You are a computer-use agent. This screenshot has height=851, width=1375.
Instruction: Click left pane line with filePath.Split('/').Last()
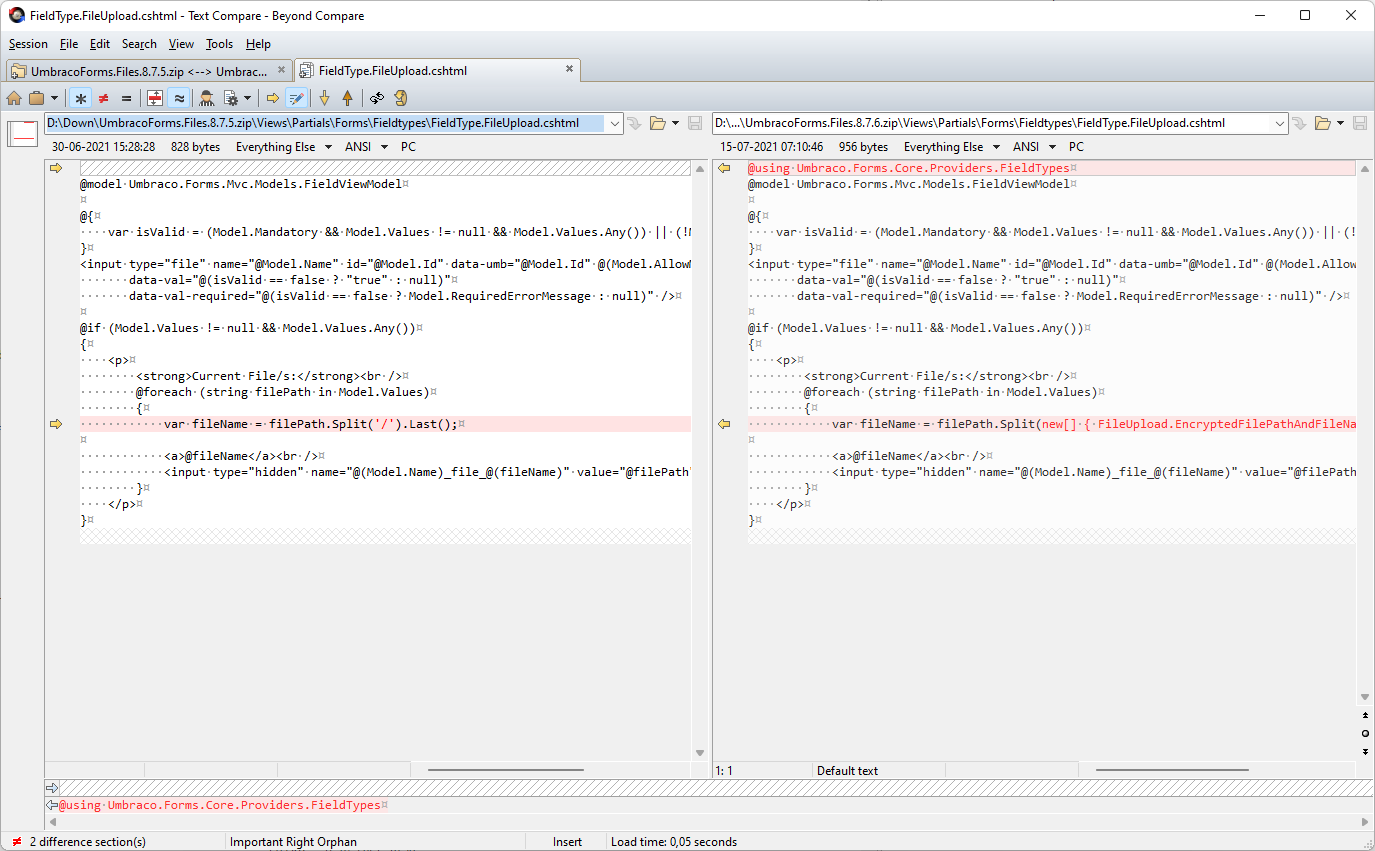tap(385, 424)
